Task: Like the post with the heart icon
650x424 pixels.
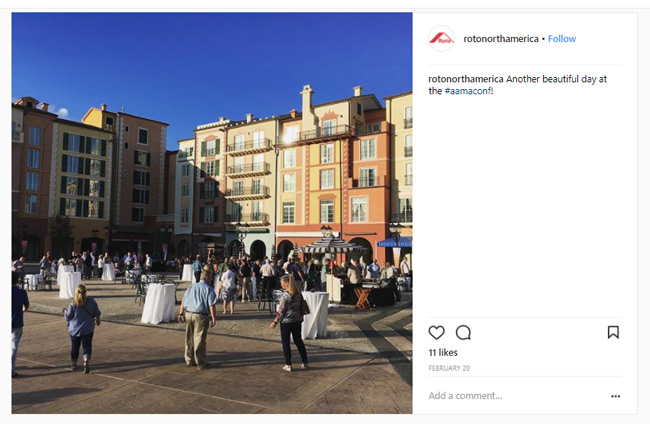Action: (437, 332)
